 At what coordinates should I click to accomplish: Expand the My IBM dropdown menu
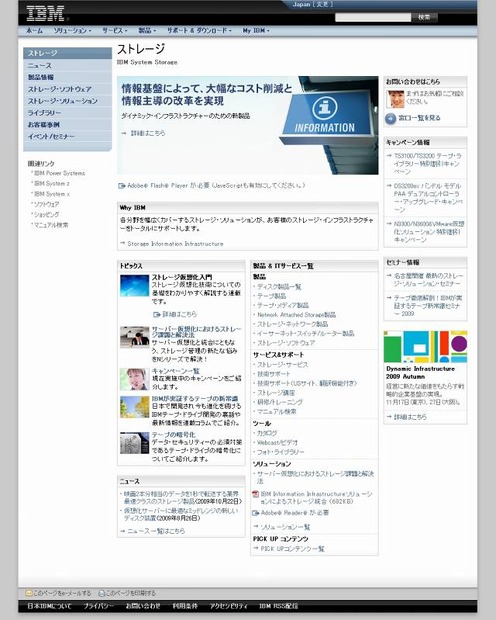pyautogui.click(x=256, y=30)
